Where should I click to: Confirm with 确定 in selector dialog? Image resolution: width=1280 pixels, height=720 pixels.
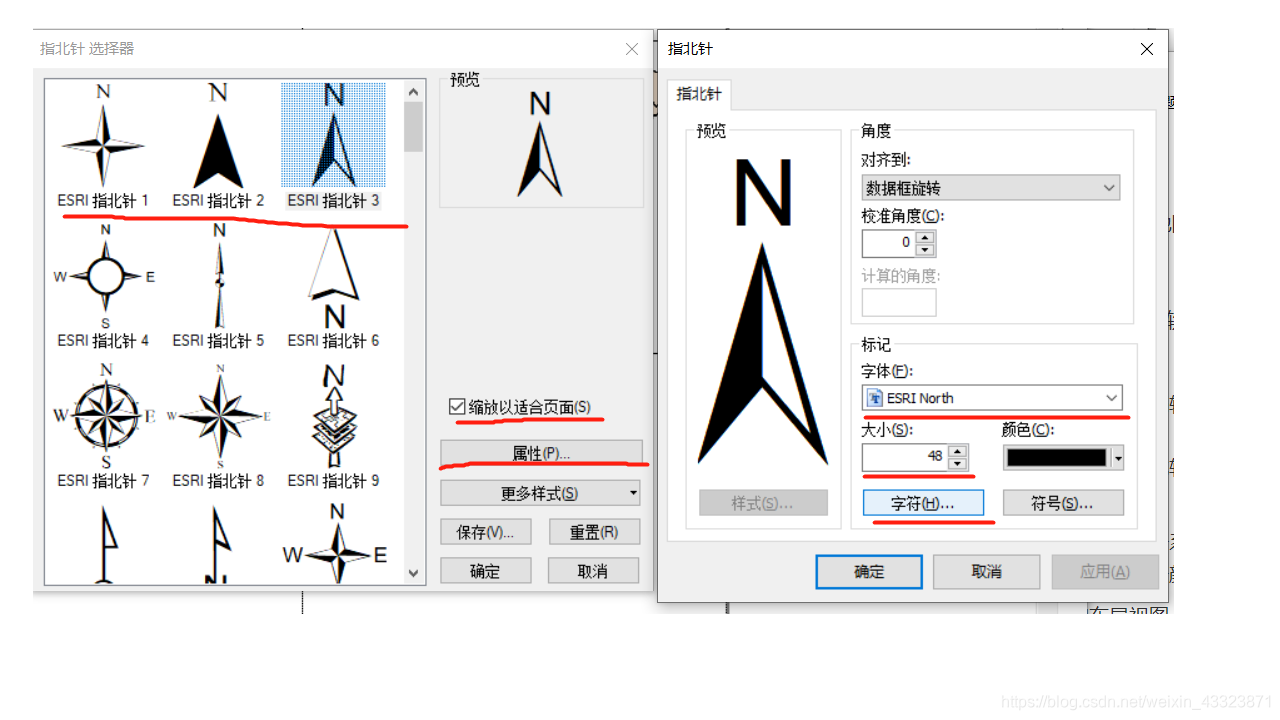[485, 571]
